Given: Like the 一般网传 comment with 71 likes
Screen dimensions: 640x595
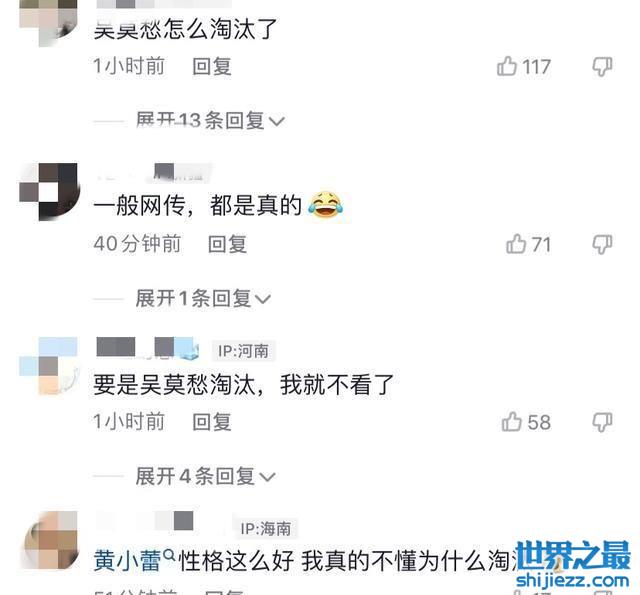Looking at the screenshot, I should 516,244.
